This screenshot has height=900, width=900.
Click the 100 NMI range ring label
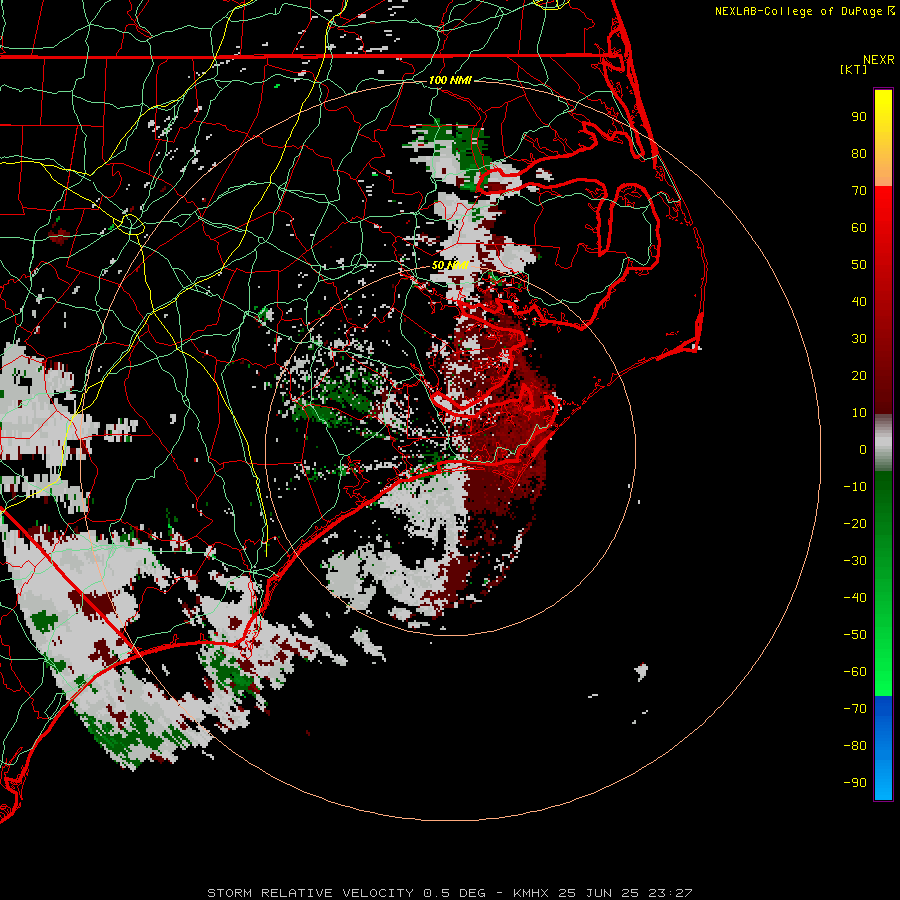pyautogui.click(x=450, y=80)
